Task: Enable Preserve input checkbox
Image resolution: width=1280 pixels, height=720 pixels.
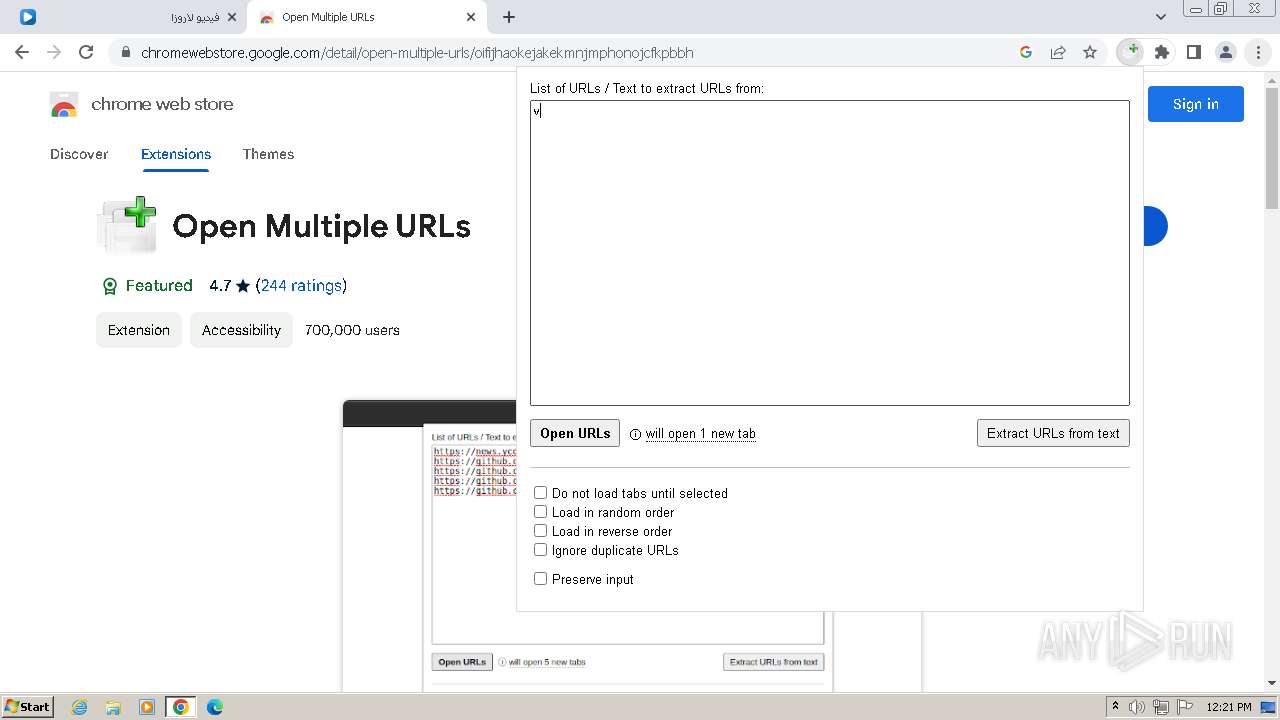Action: (x=540, y=579)
